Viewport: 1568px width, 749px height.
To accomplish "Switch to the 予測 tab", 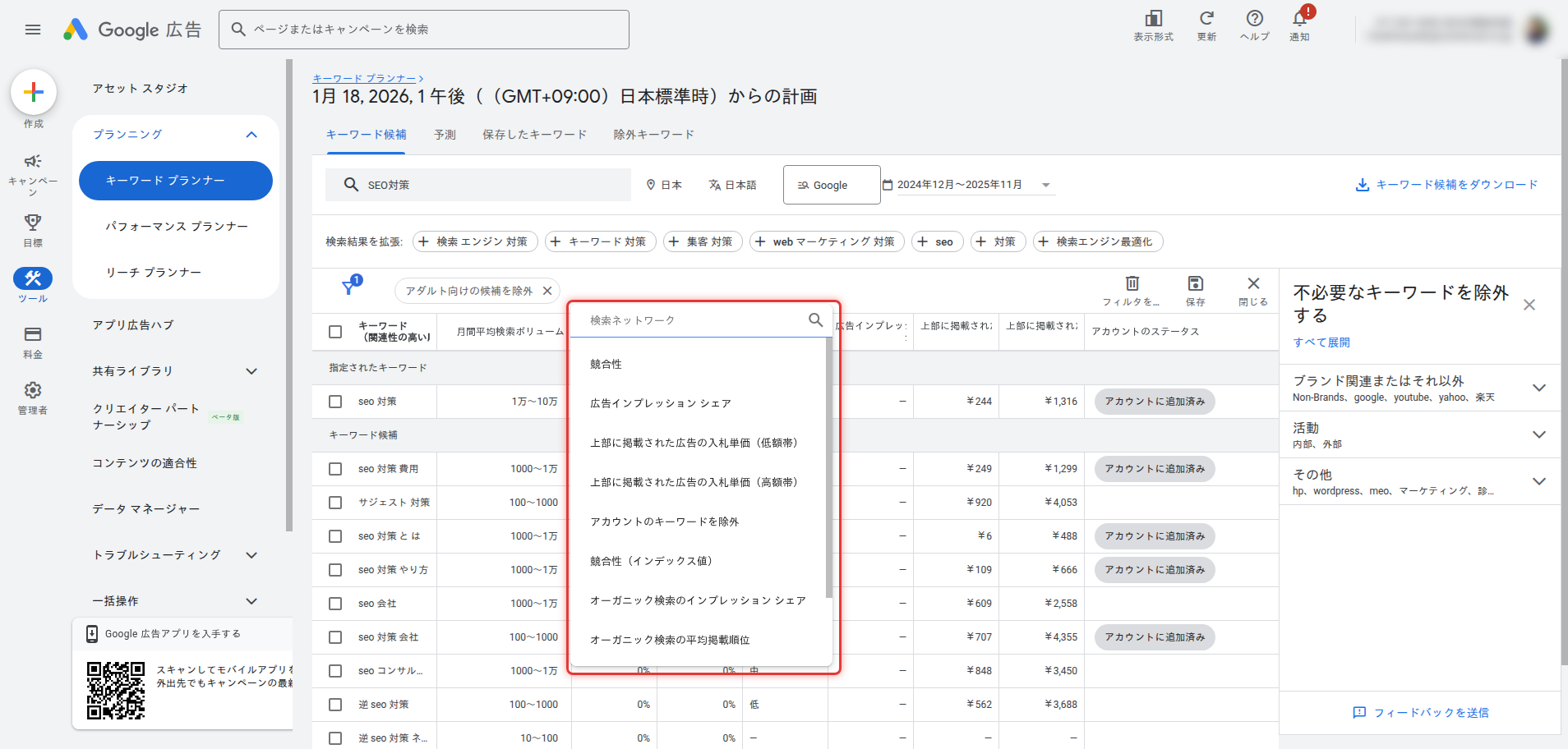I will coord(445,134).
